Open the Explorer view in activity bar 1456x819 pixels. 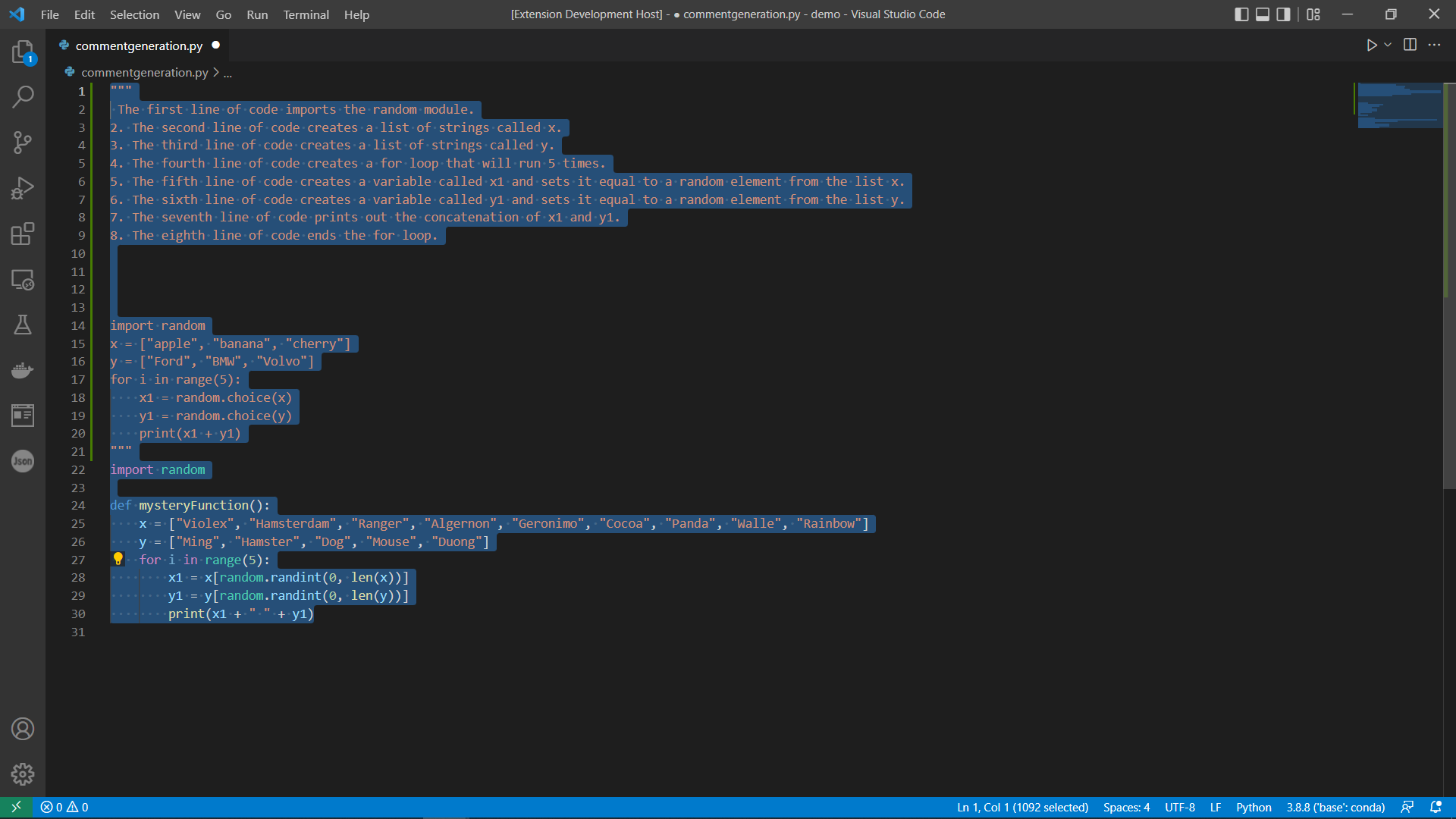pyautogui.click(x=23, y=52)
